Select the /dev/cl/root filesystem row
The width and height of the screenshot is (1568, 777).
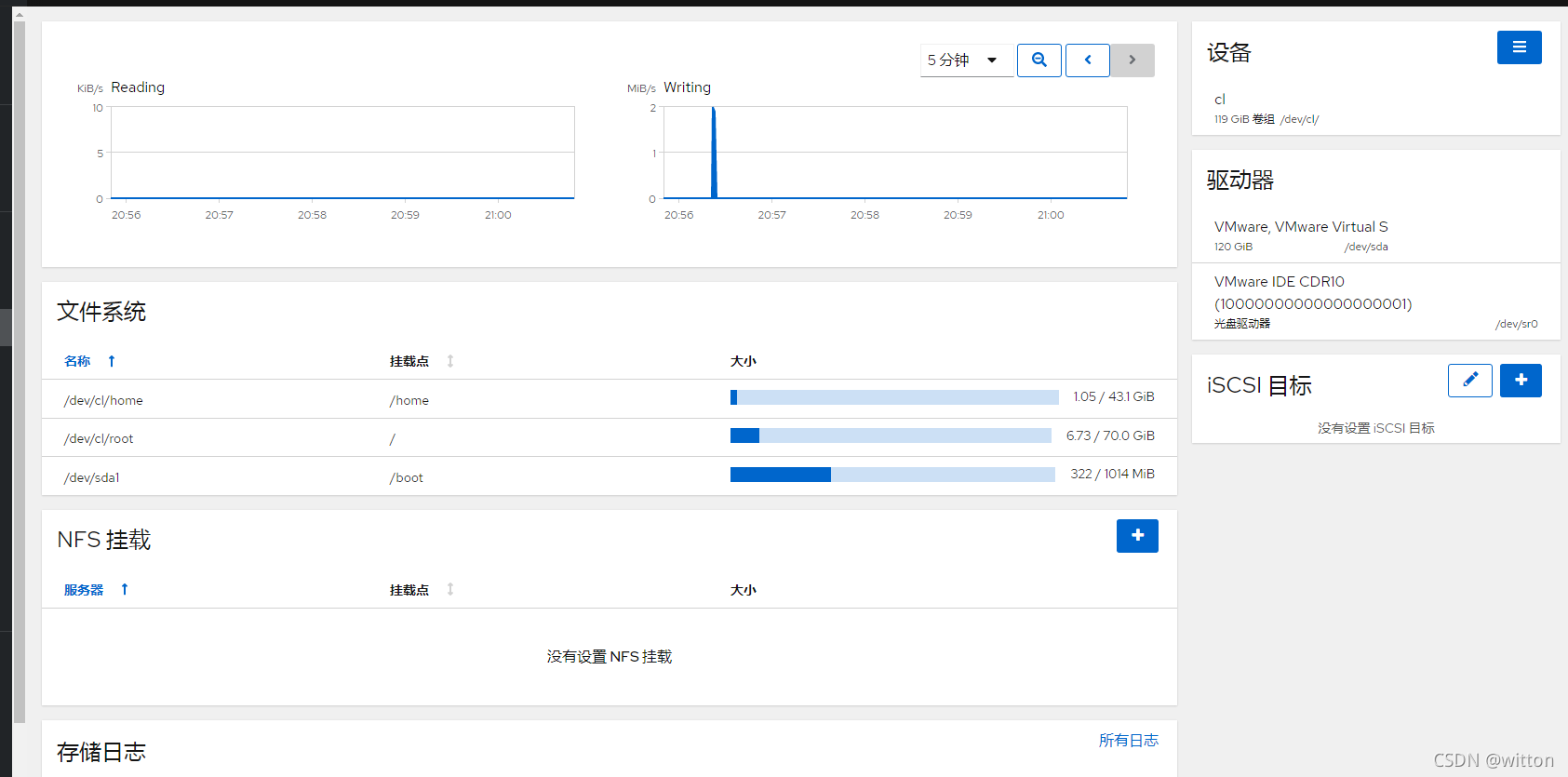(610, 437)
